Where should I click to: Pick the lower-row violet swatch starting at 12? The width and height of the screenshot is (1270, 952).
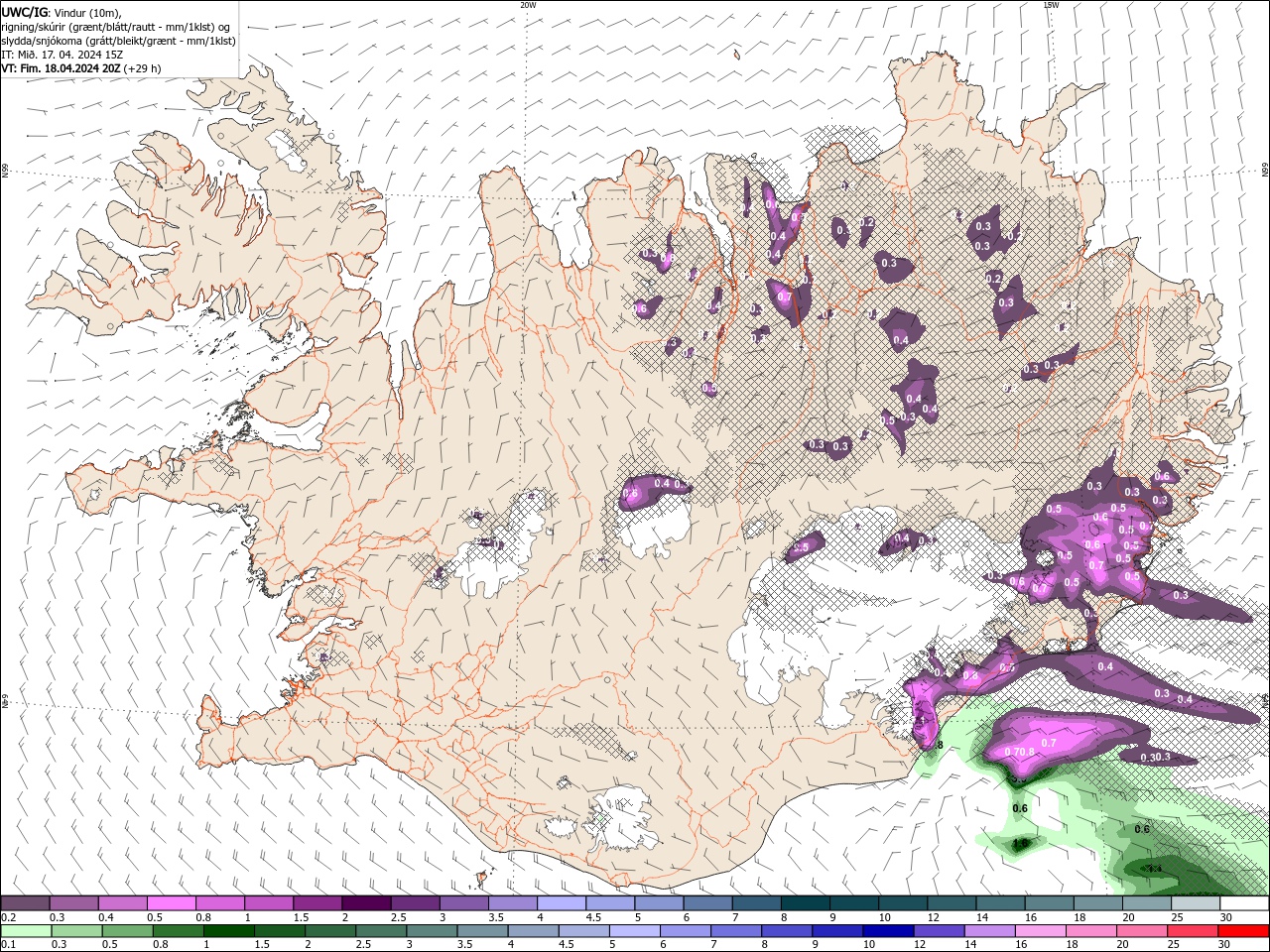point(940,931)
